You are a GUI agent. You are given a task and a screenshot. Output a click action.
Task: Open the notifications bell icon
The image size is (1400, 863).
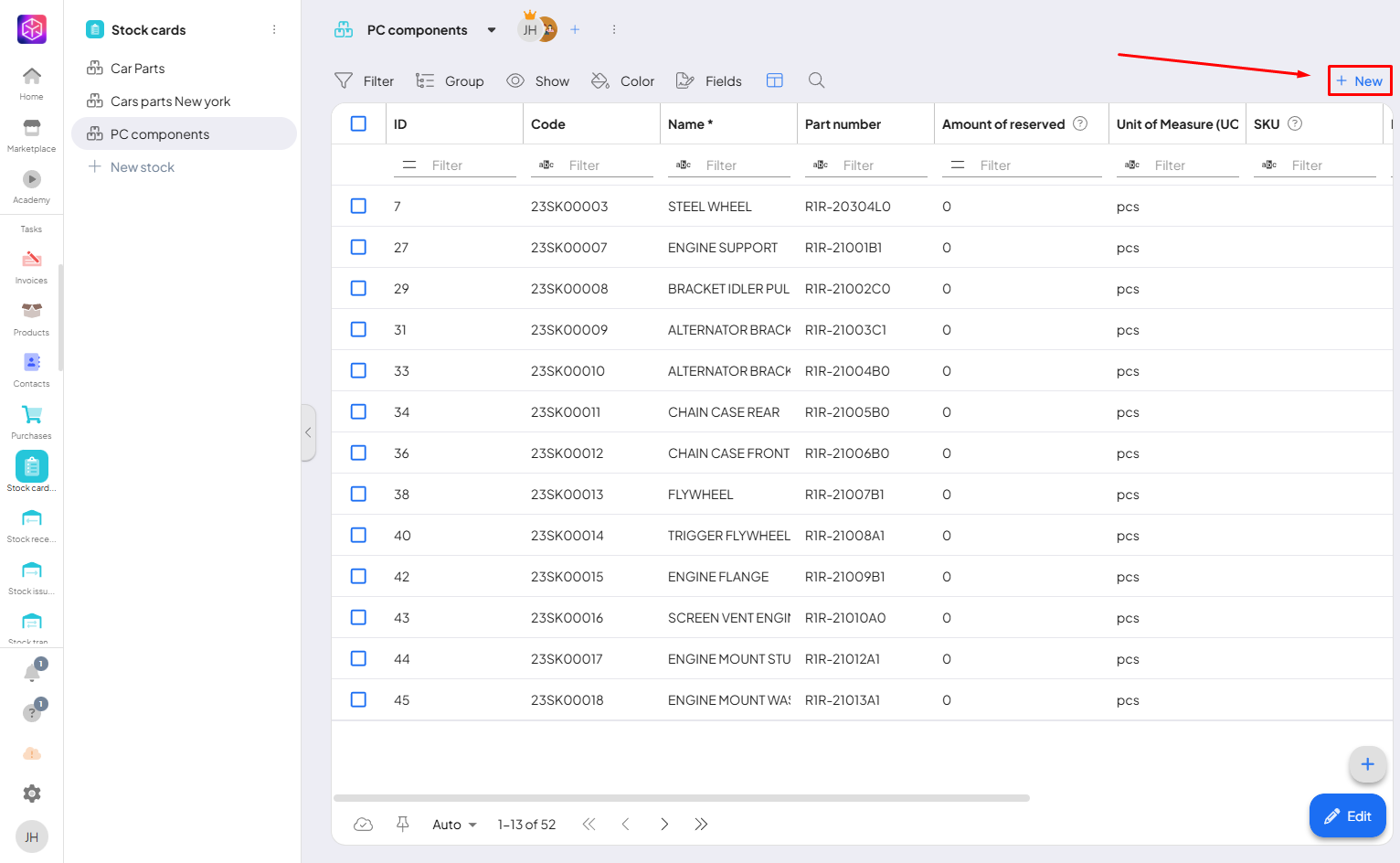coord(32,674)
